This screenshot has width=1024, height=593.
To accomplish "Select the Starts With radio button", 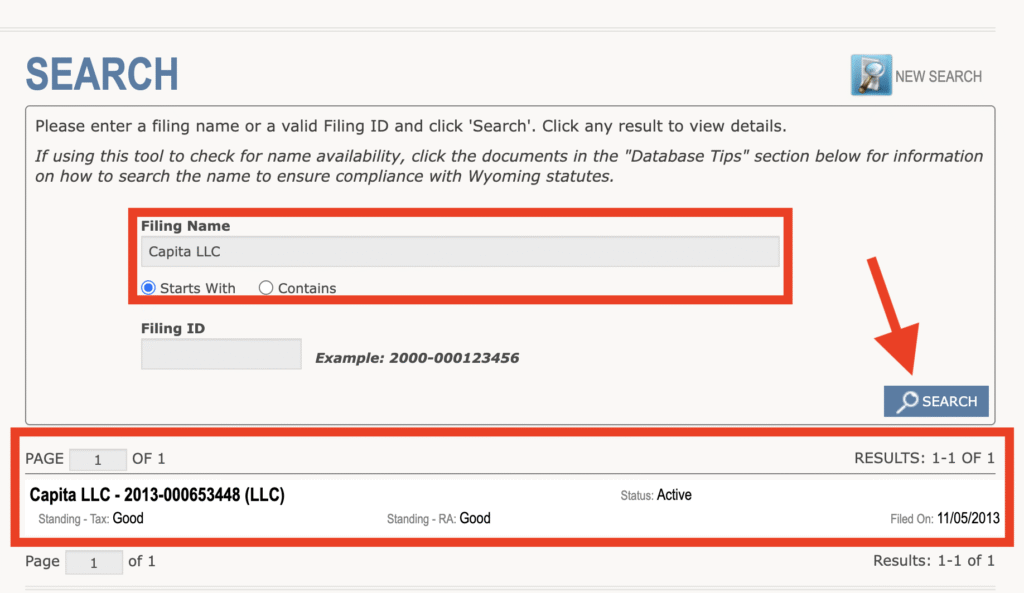I will click(x=149, y=288).
